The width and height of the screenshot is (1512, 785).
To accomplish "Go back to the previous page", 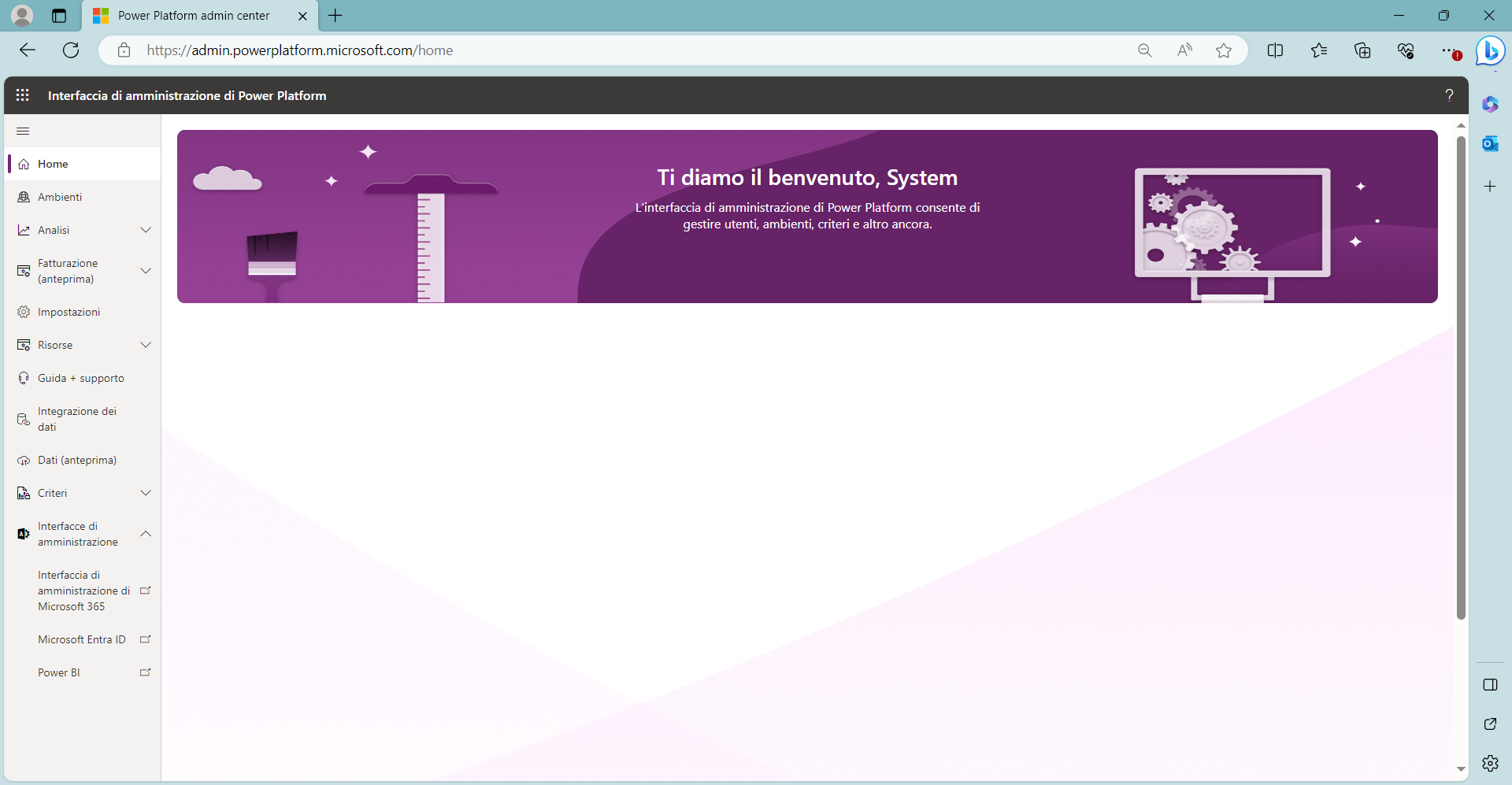I will click(28, 51).
